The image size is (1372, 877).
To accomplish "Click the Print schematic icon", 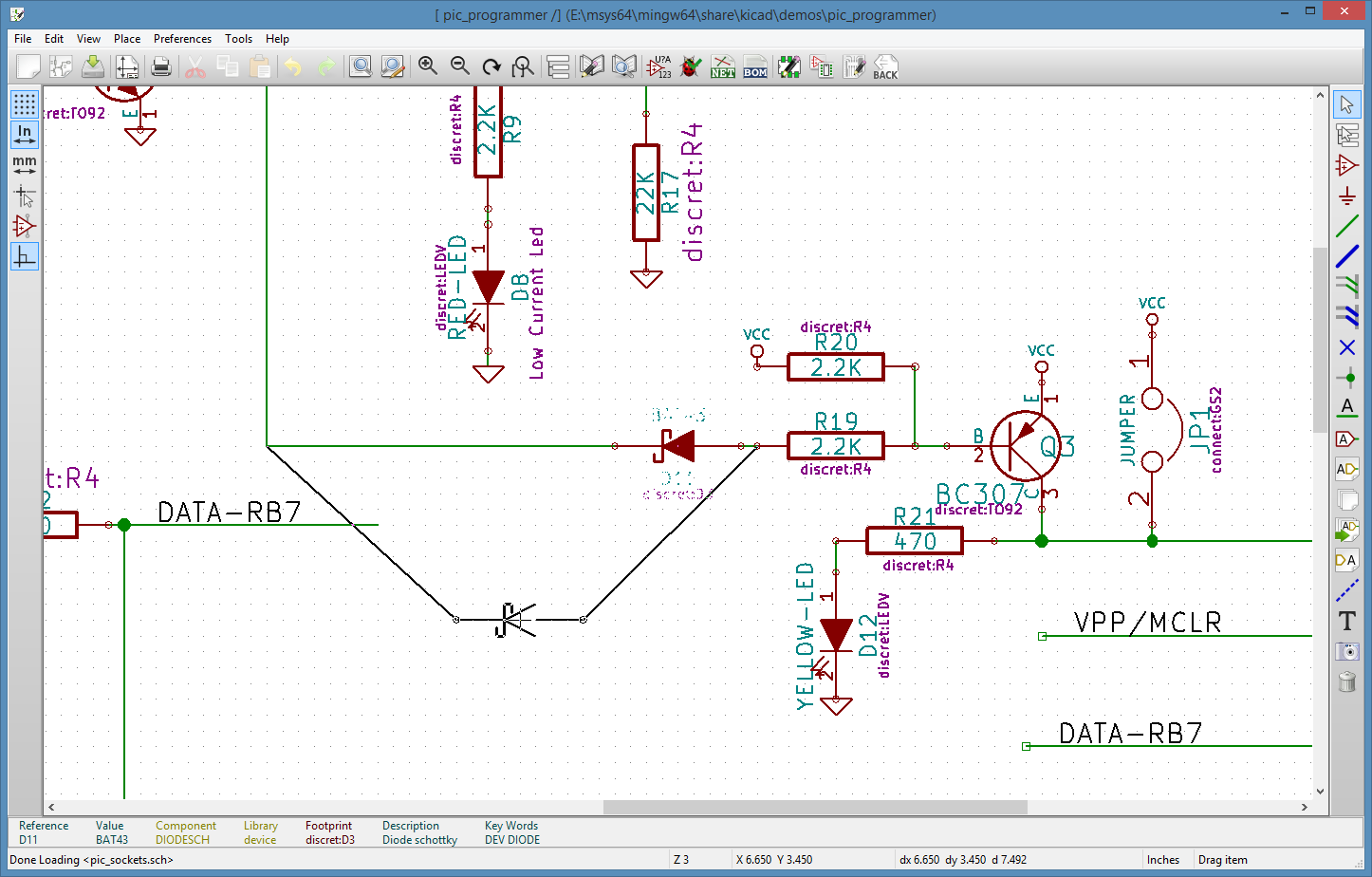I will (x=161, y=66).
